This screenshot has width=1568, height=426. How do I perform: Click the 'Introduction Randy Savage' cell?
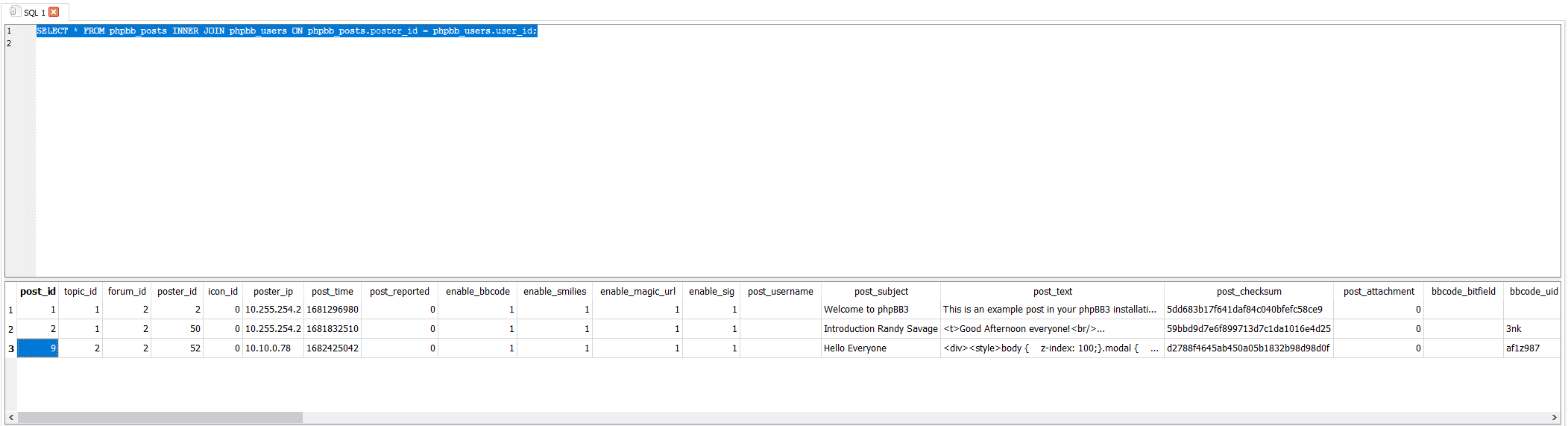coord(880,329)
